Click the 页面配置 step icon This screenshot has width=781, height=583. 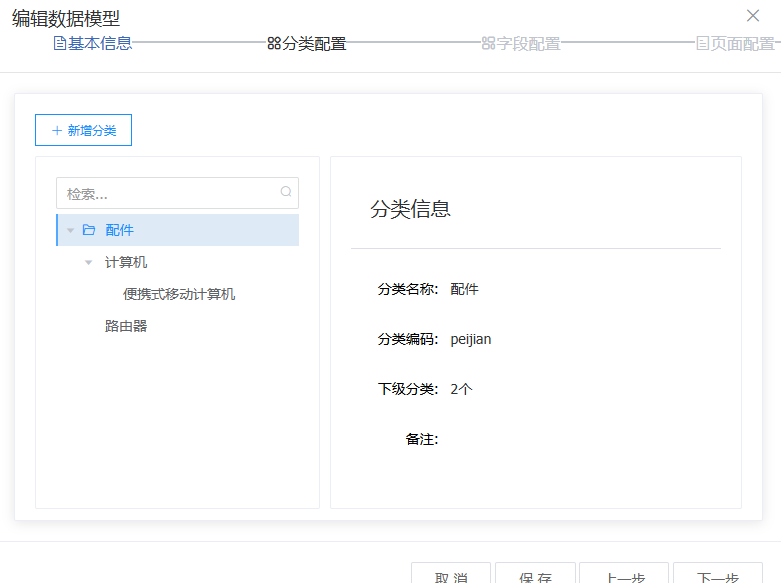tap(702, 44)
